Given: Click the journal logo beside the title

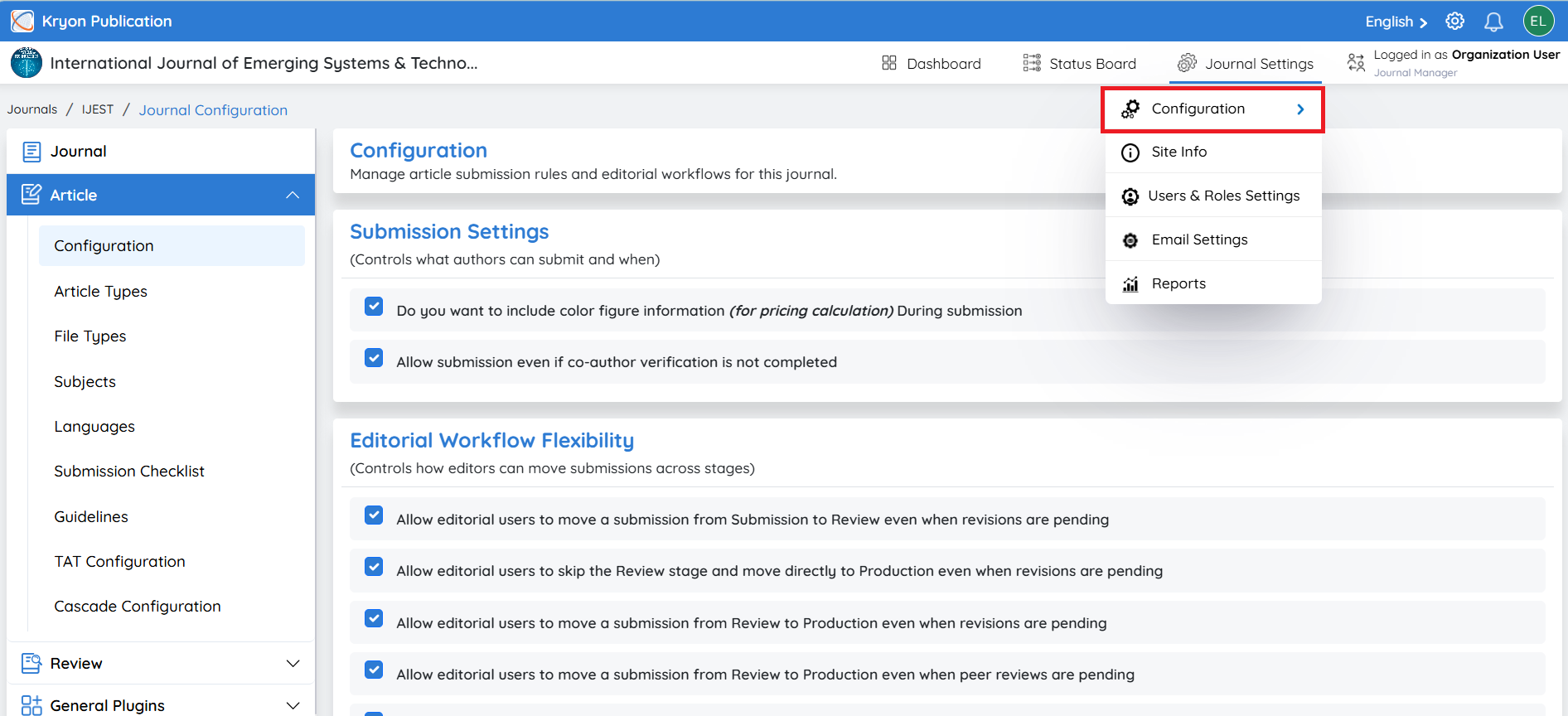Looking at the screenshot, I should click(26, 63).
